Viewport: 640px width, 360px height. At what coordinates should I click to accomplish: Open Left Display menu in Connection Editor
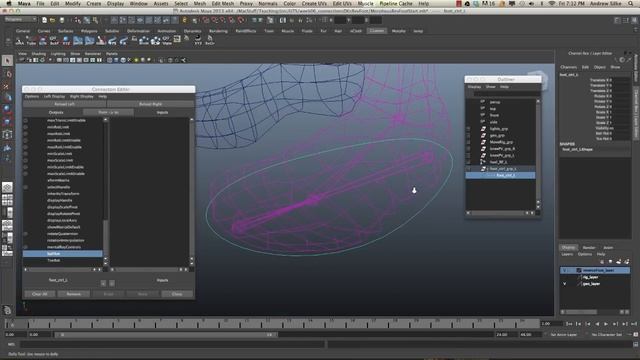54,97
